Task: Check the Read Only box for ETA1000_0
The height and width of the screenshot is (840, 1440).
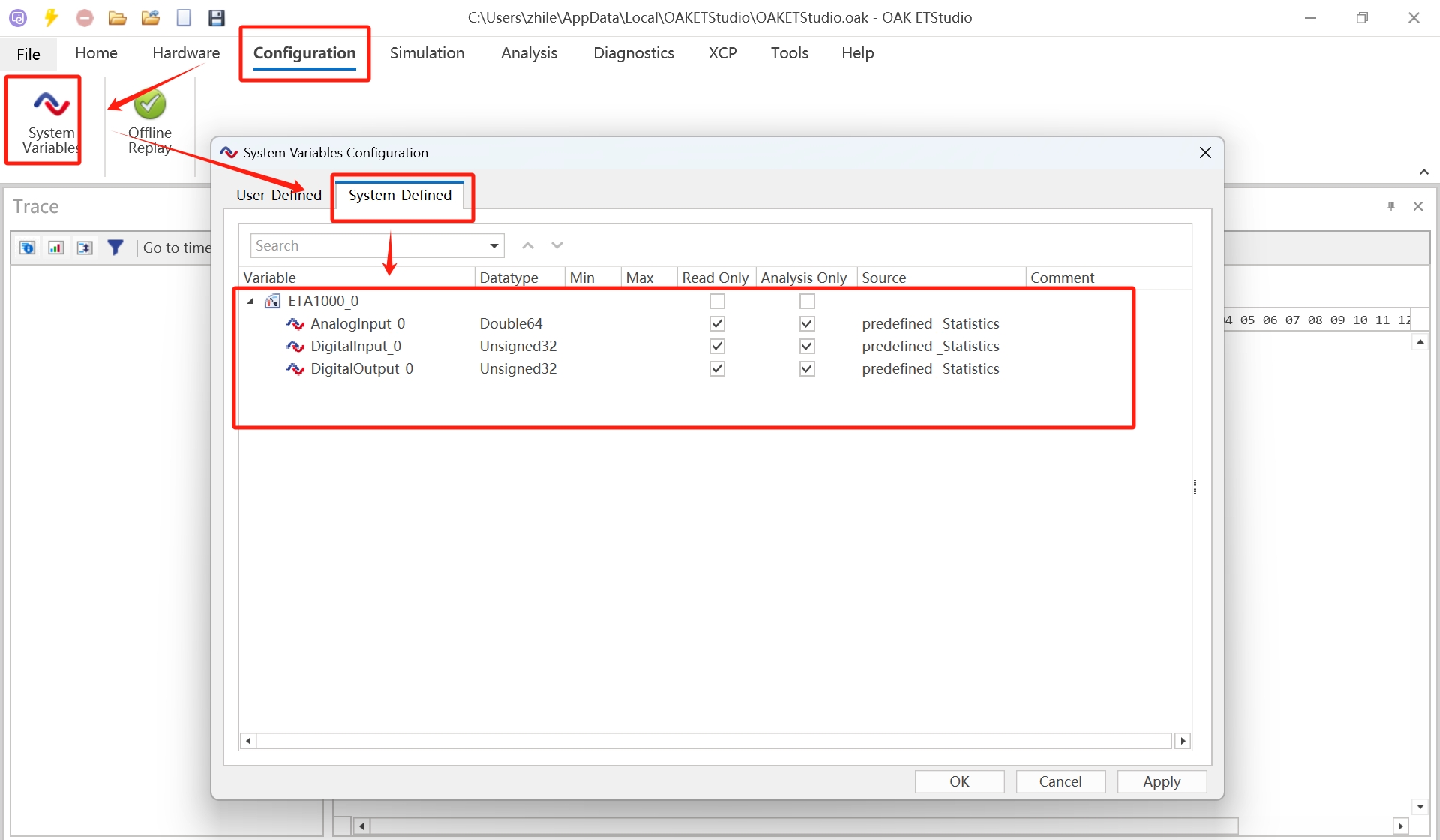Action: 717,301
